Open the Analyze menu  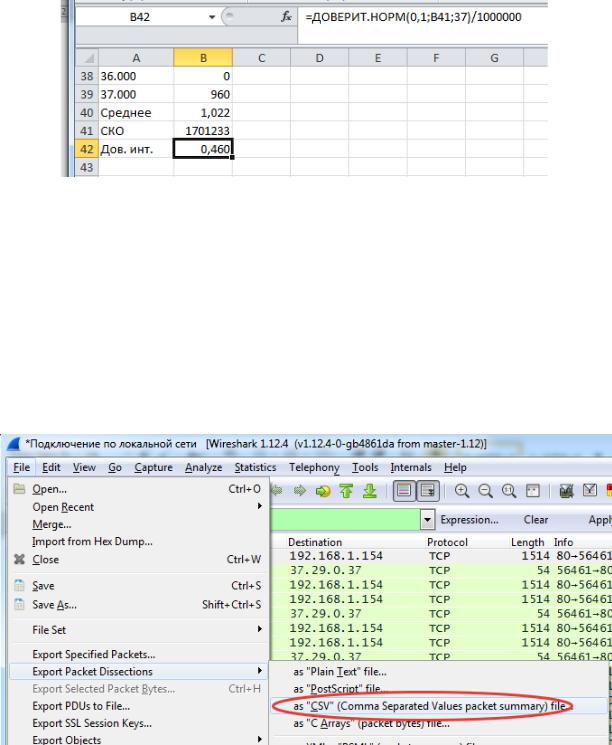(203, 468)
